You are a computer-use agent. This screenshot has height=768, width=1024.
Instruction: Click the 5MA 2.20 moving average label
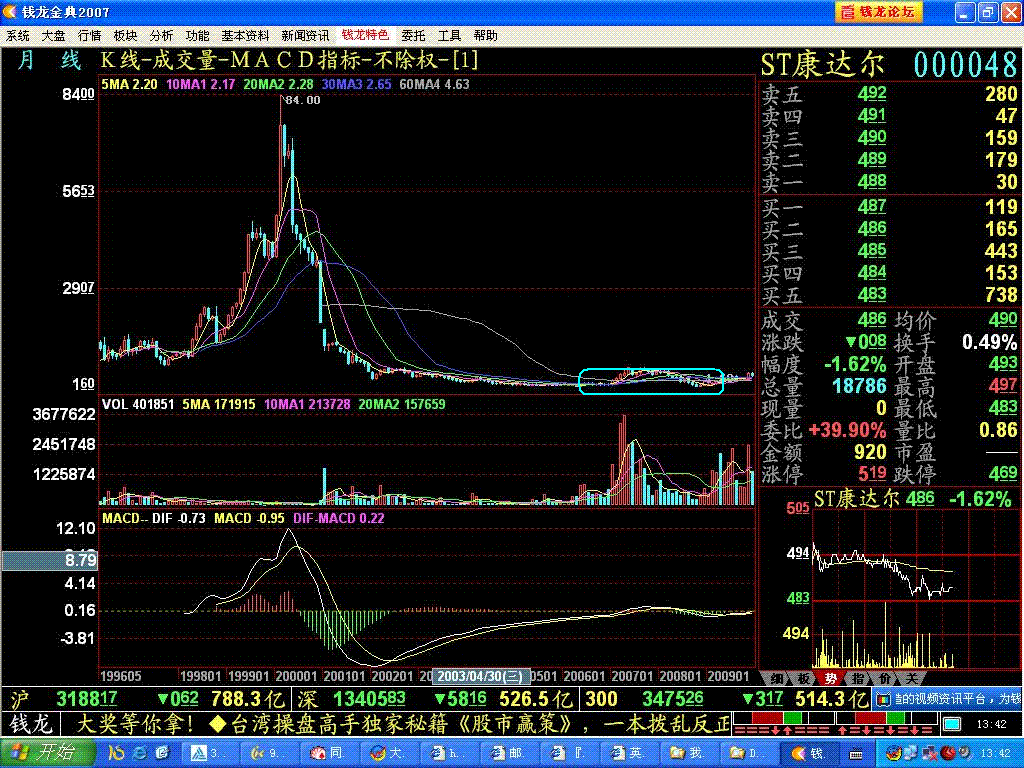point(129,84)
